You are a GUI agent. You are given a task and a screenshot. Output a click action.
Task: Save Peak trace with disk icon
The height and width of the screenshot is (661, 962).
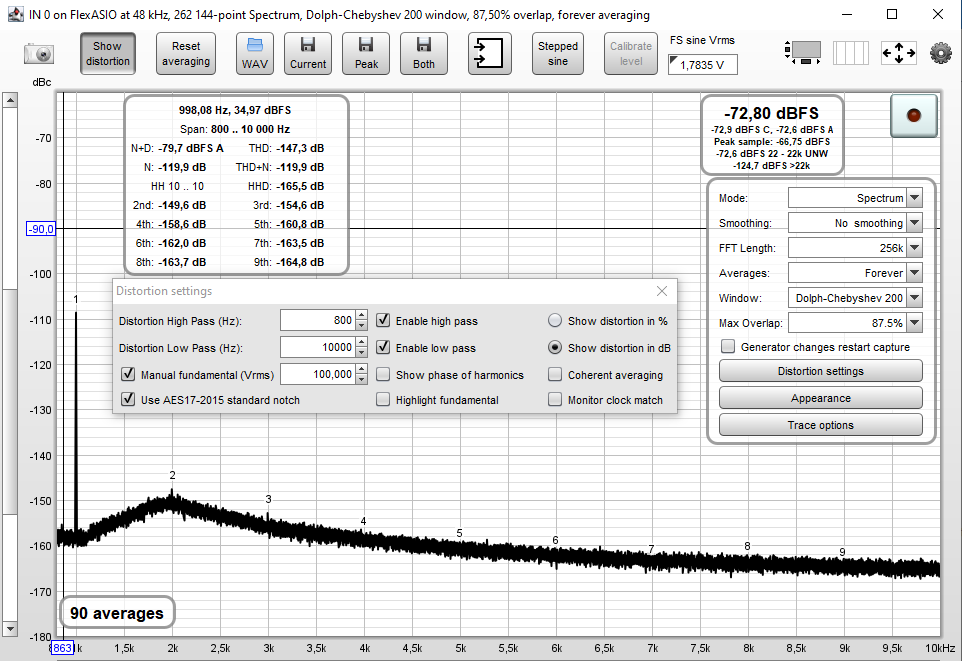pyautogui.click(x=366, y=54)
